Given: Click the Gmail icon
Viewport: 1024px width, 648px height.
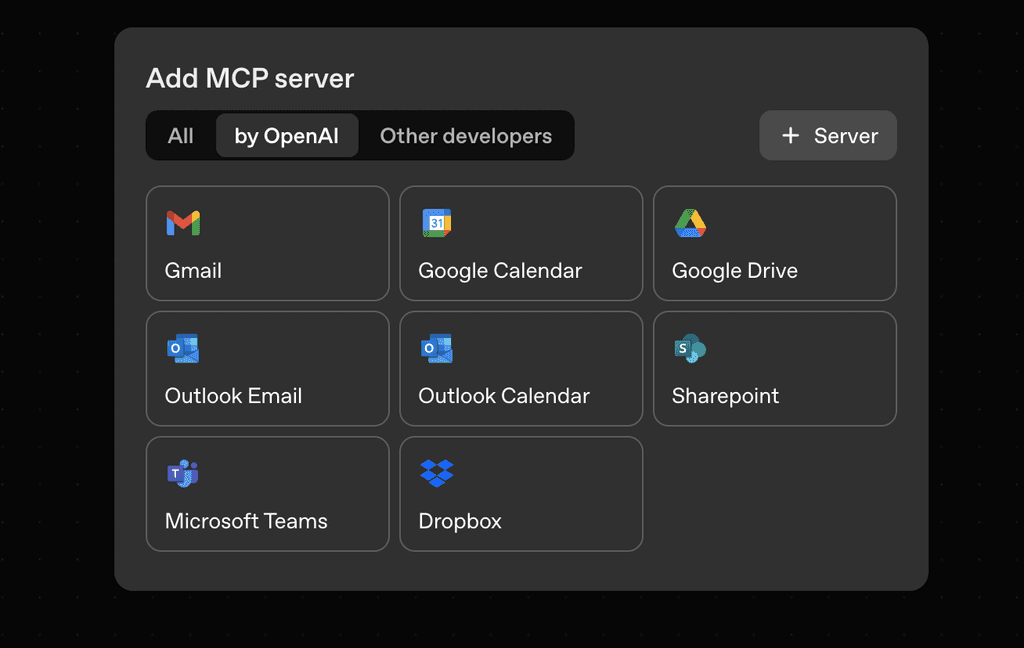Looking at the screenshot, I should (x=185, y=222).
